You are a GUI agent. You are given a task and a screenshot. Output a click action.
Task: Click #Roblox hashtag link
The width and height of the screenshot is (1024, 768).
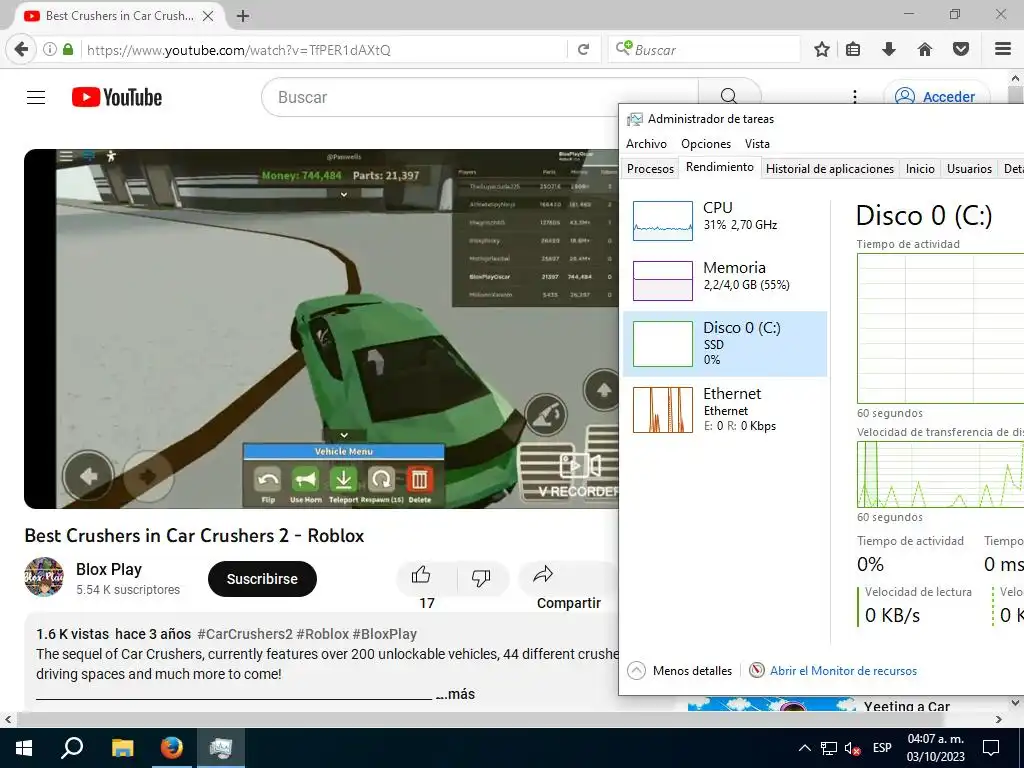coord(323,634)
